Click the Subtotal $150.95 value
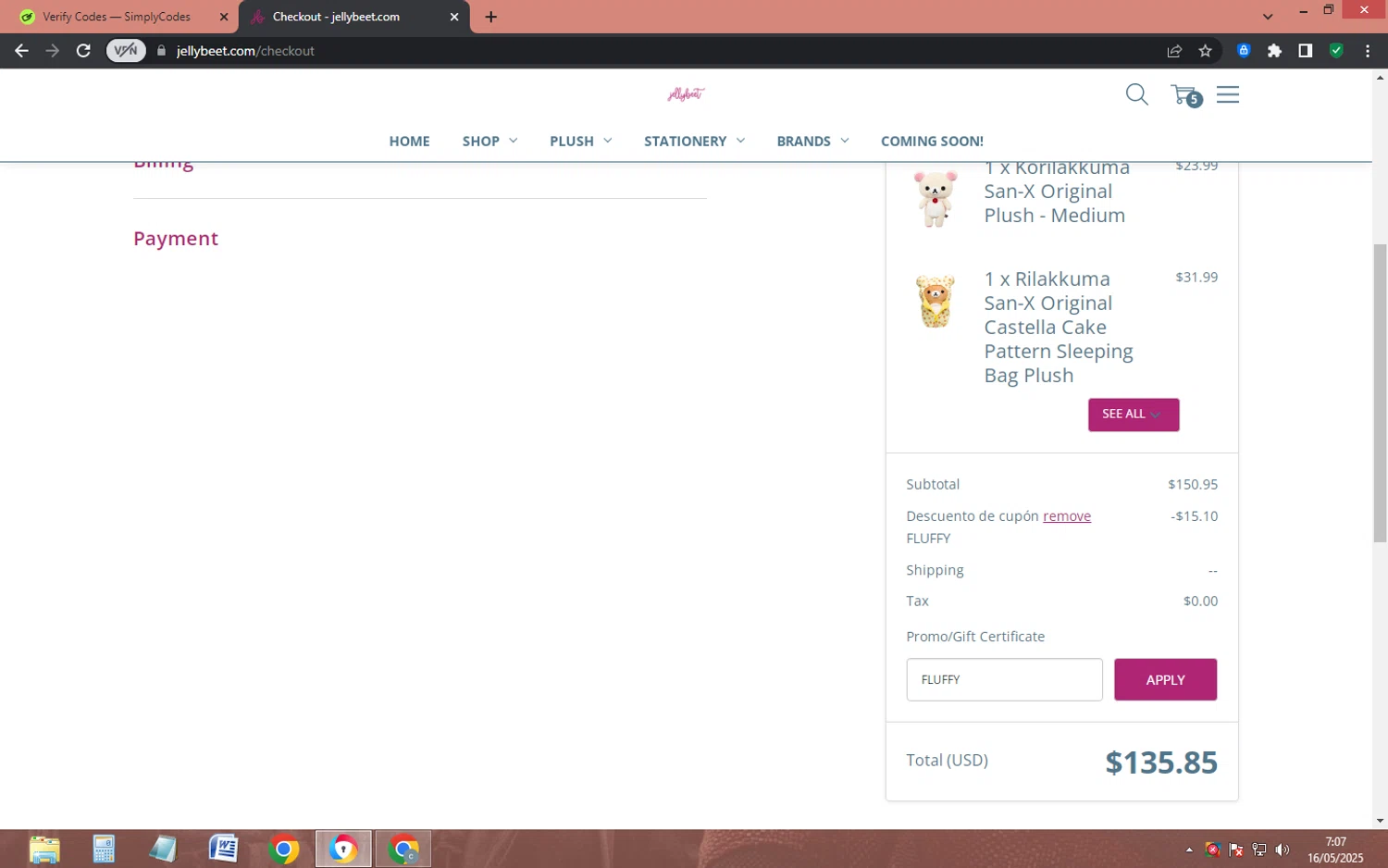 click(x=1193, y=484)
